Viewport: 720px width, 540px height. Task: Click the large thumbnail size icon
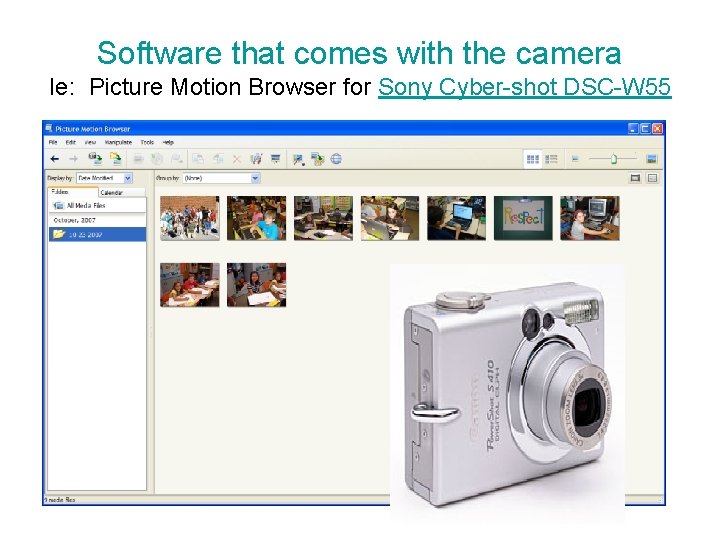point(651,159)
